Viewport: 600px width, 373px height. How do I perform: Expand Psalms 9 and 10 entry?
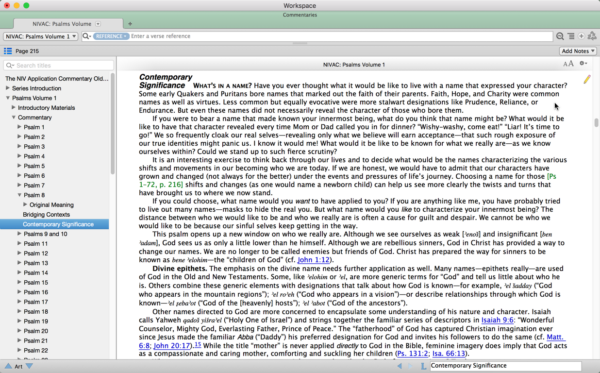[19, 234]
